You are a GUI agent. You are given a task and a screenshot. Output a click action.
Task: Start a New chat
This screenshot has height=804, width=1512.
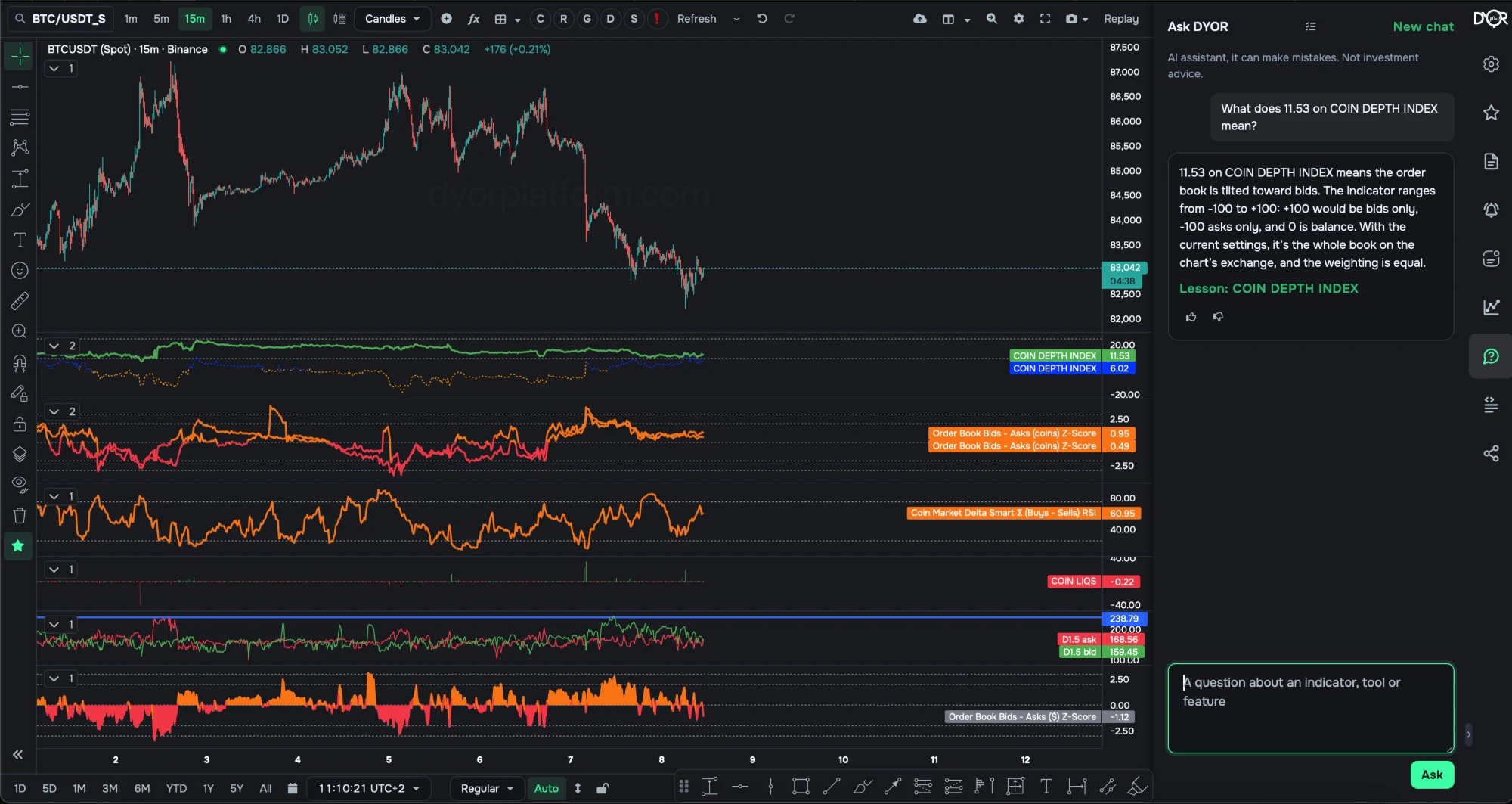tap(1423, 26)
